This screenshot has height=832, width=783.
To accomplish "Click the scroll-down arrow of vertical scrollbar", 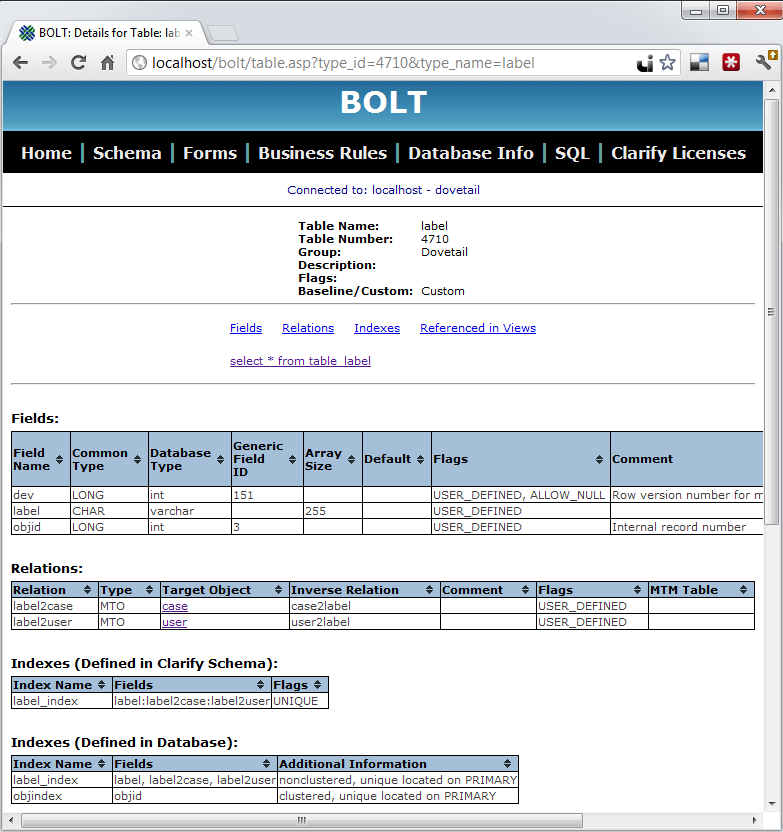I will point(772,804).
